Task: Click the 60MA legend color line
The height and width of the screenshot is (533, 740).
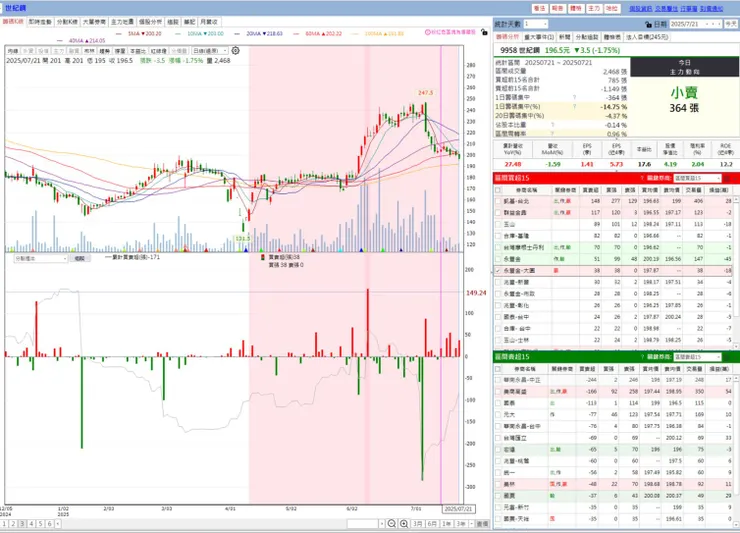Action: tap(296, 34)
